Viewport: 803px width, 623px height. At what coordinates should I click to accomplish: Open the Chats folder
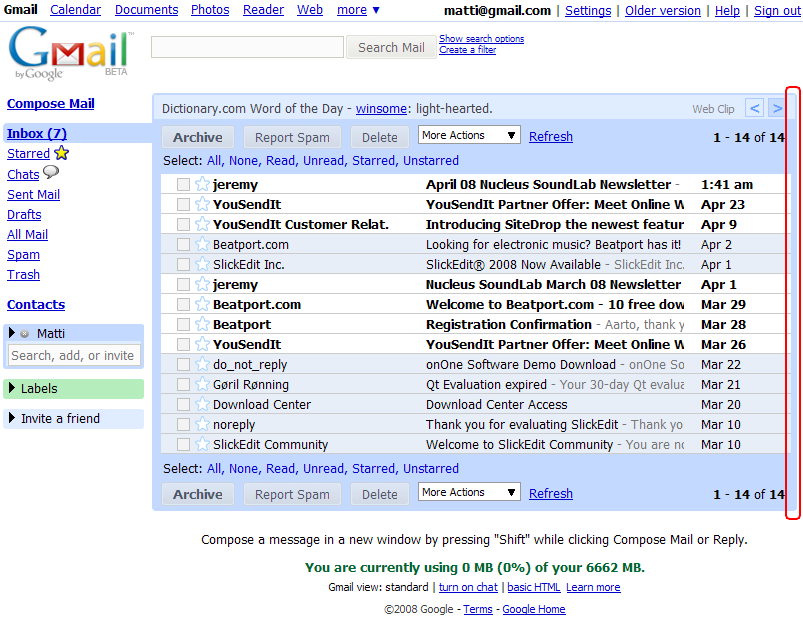(x=23, y=175)
